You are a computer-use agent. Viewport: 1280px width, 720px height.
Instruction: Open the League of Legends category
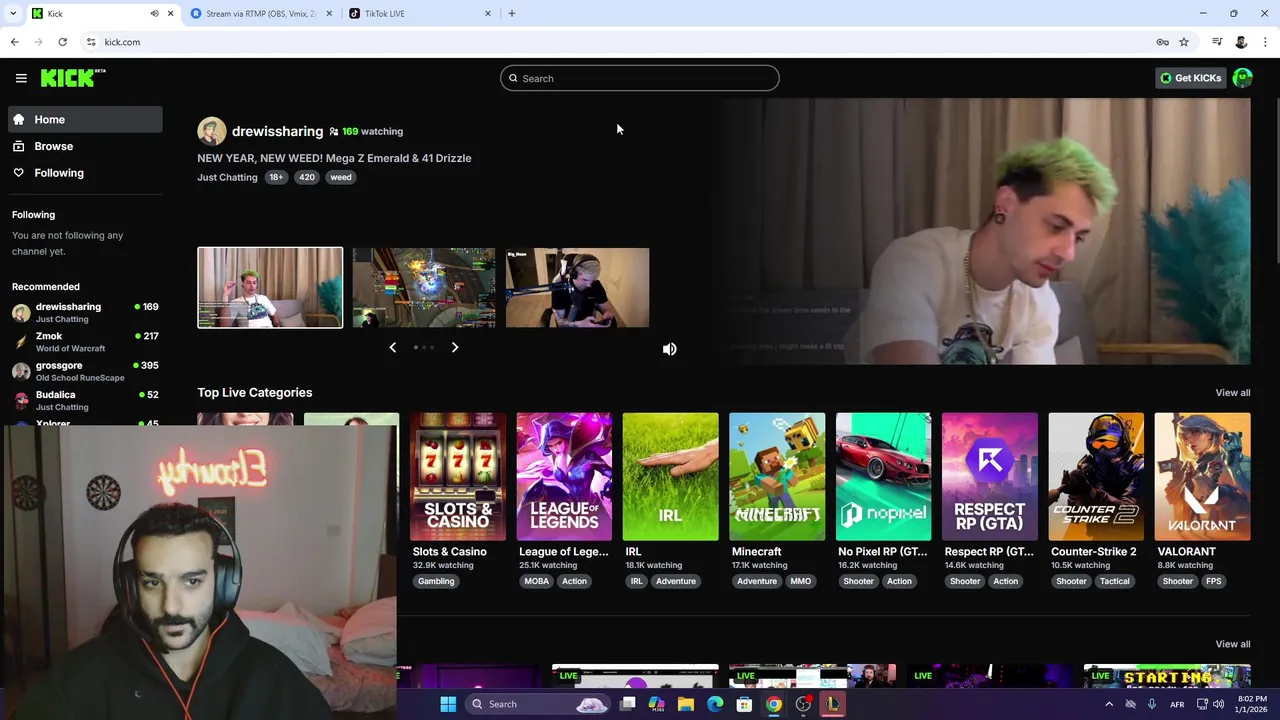pyautogui.click(x=564, y=477)
